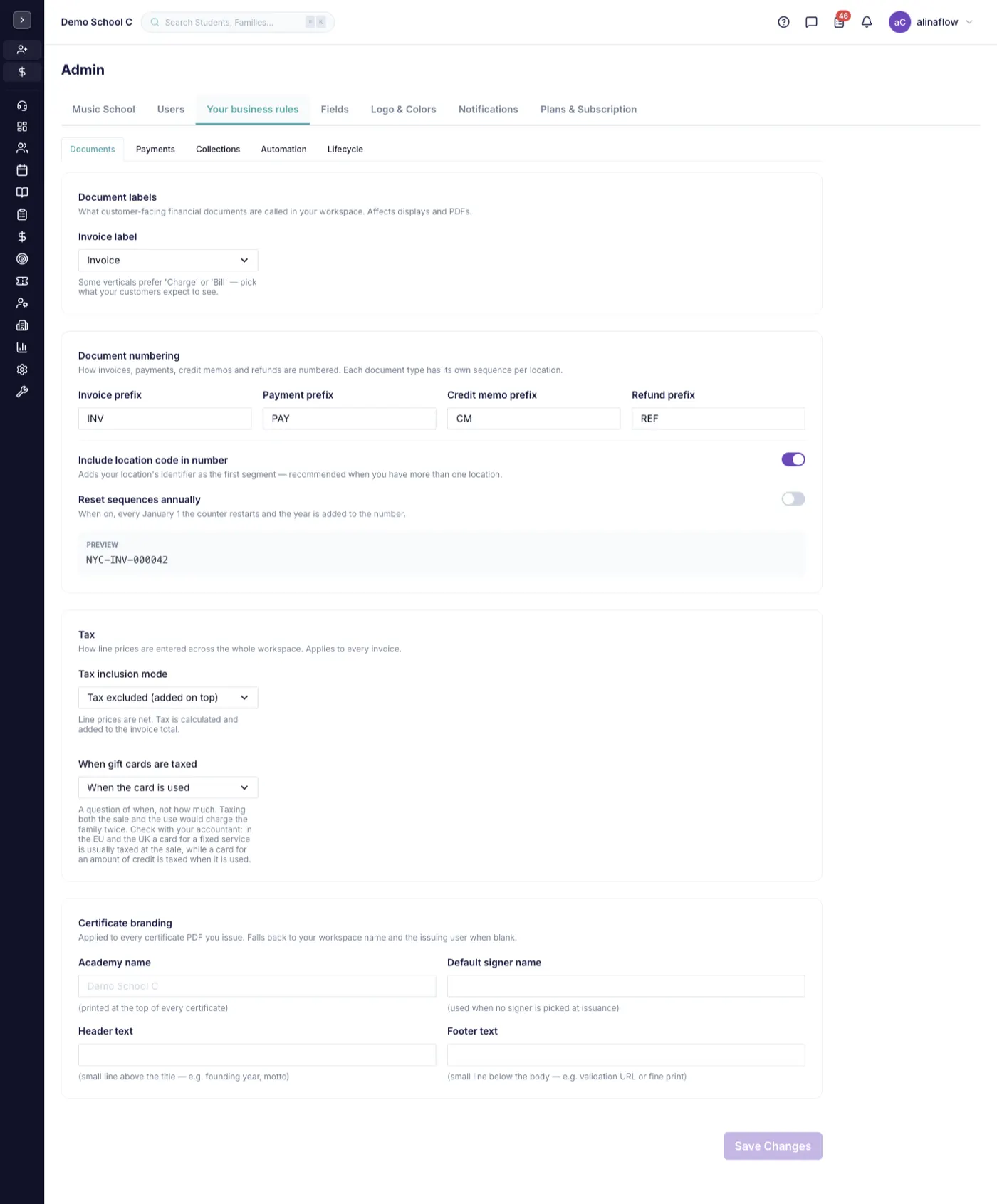Click the add-person icon in the sidebar

pos(22,50)
